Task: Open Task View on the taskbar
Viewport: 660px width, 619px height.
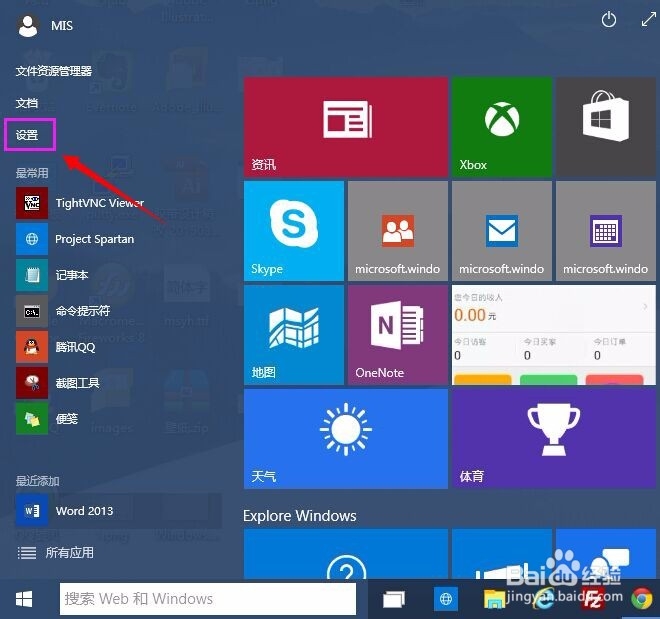Action: tap(394, 599)
